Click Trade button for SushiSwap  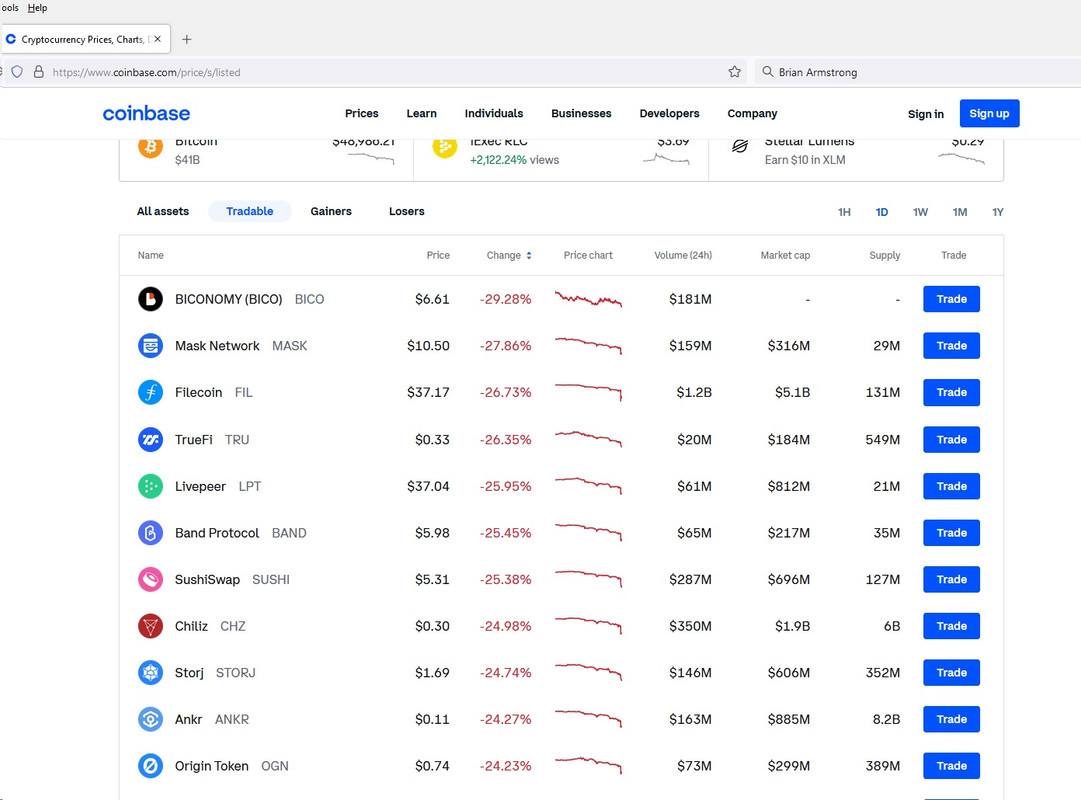(x=951, y=579)
